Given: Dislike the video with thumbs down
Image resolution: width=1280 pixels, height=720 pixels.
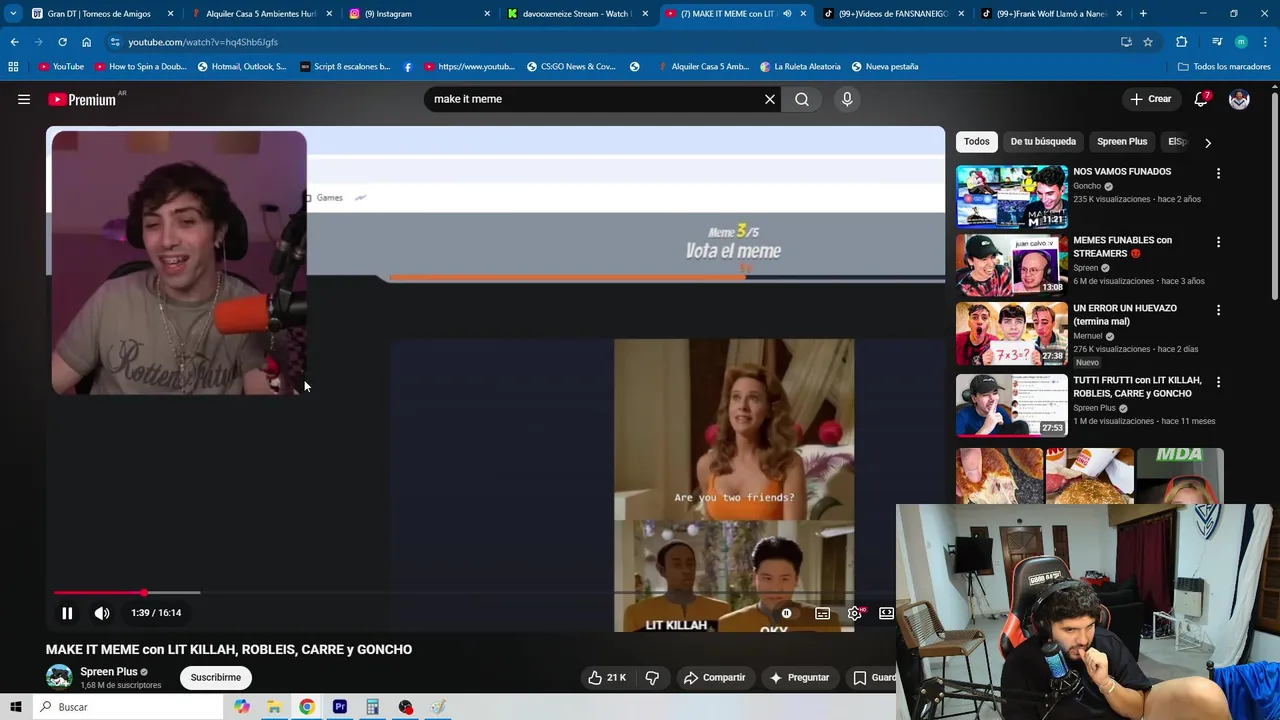Looking at the screenshot, I should 652,678.
